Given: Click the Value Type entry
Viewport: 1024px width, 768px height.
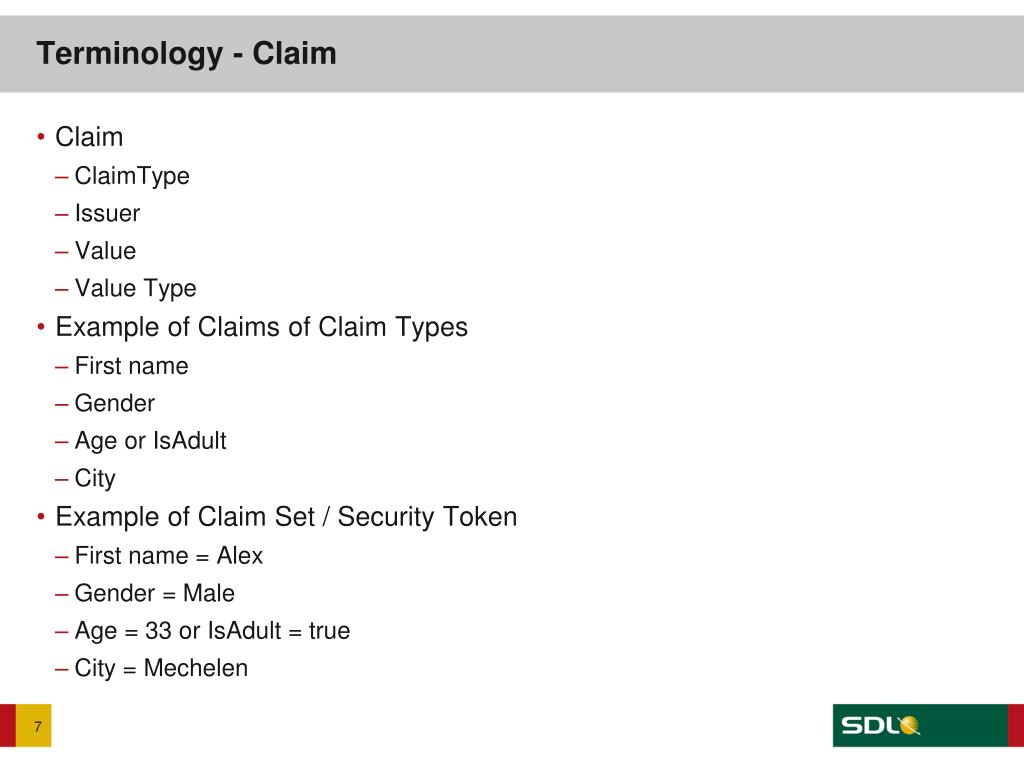Looking at the screenshot, I should 135,289.
